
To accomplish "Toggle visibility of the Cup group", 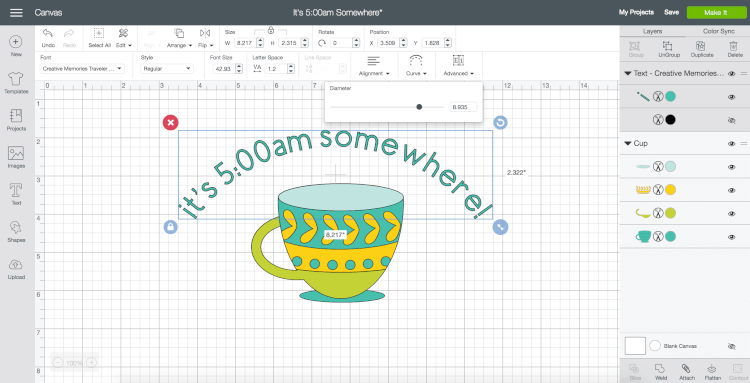I will [731, 143].
